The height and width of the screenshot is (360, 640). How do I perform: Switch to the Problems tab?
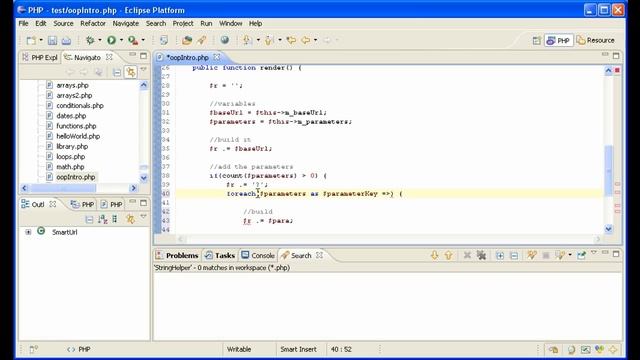click(x=177, y=256)
